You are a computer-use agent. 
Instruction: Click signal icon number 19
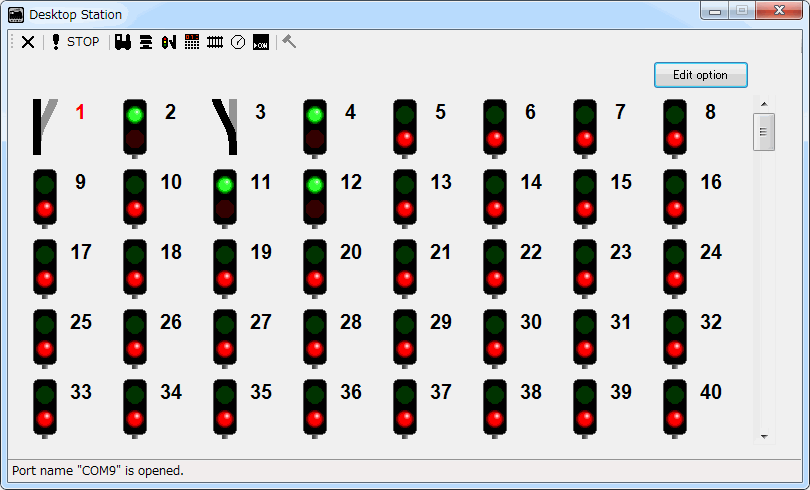coord(225,268)
